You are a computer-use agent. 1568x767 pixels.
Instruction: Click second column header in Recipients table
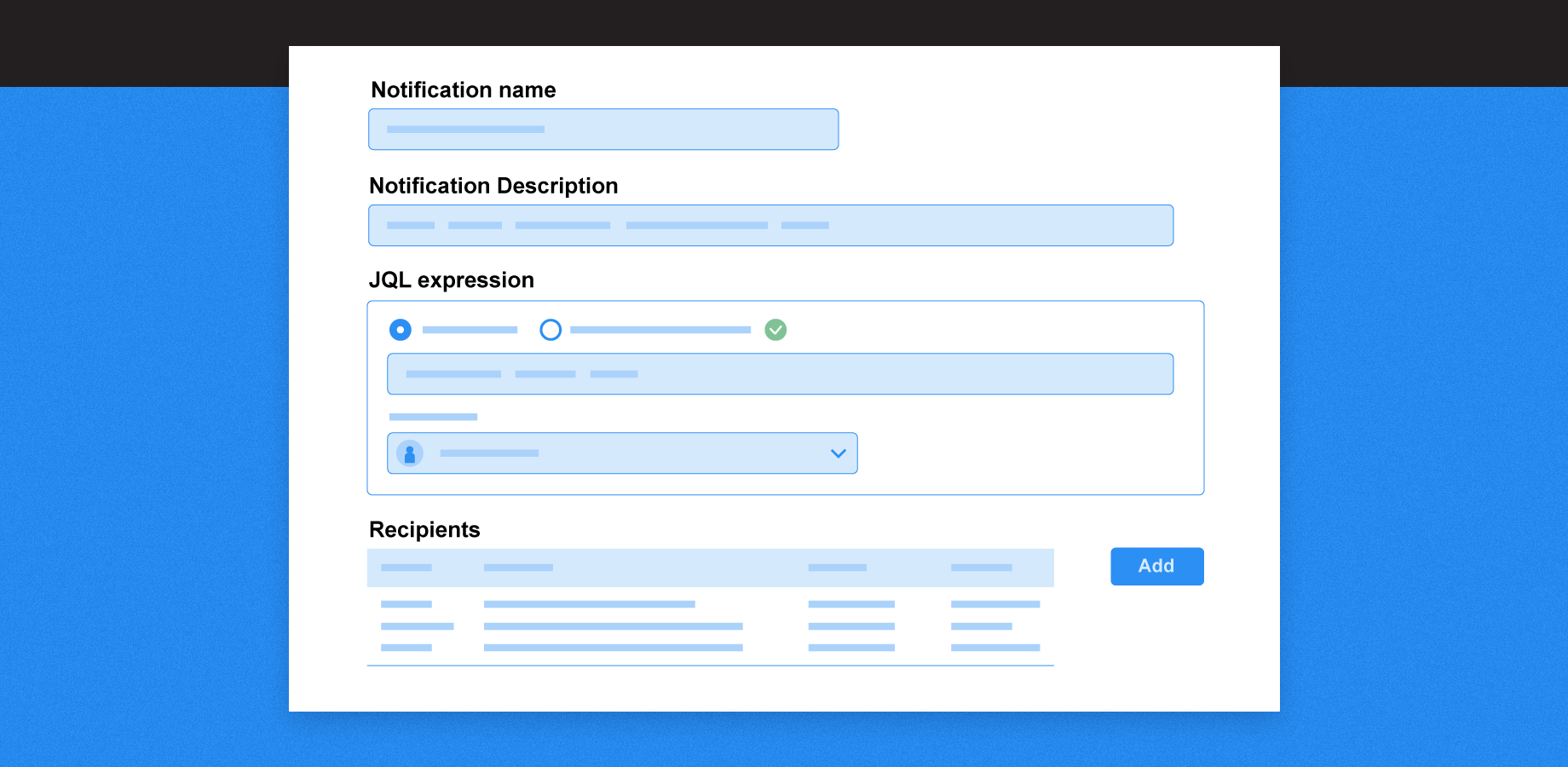[518, 568]
